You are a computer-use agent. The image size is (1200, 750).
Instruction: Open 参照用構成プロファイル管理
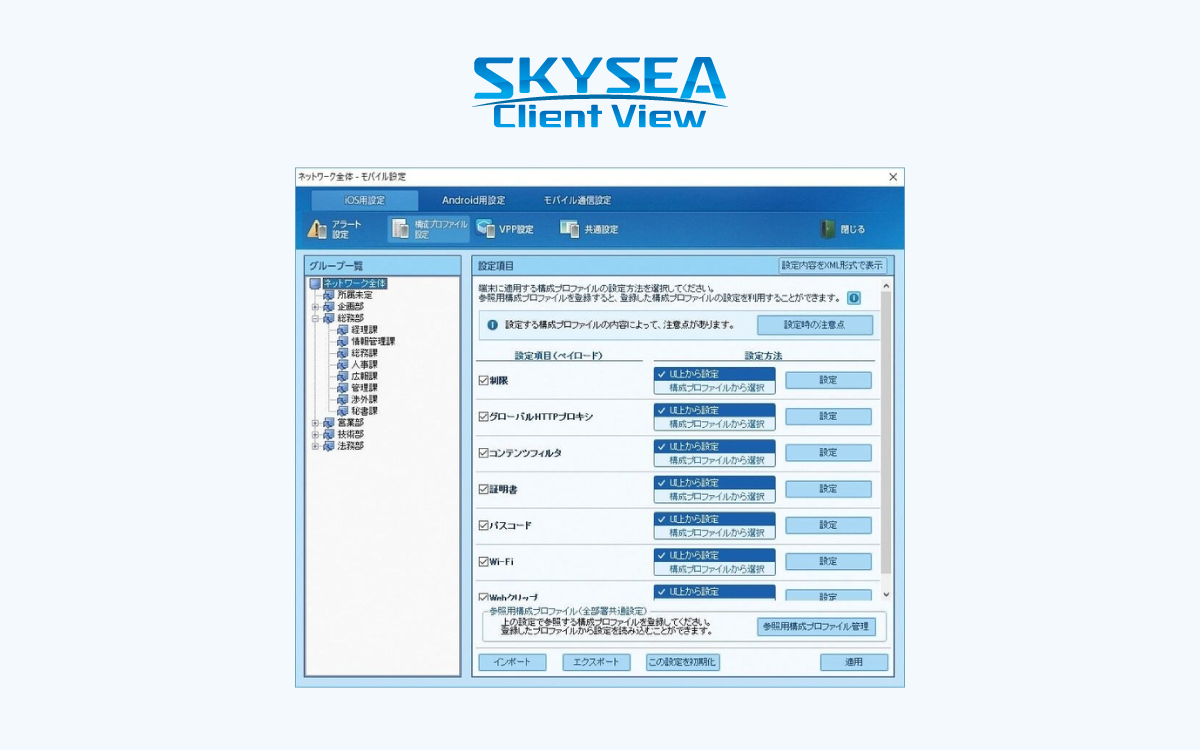pyautogui.click(x=818, y=627)
